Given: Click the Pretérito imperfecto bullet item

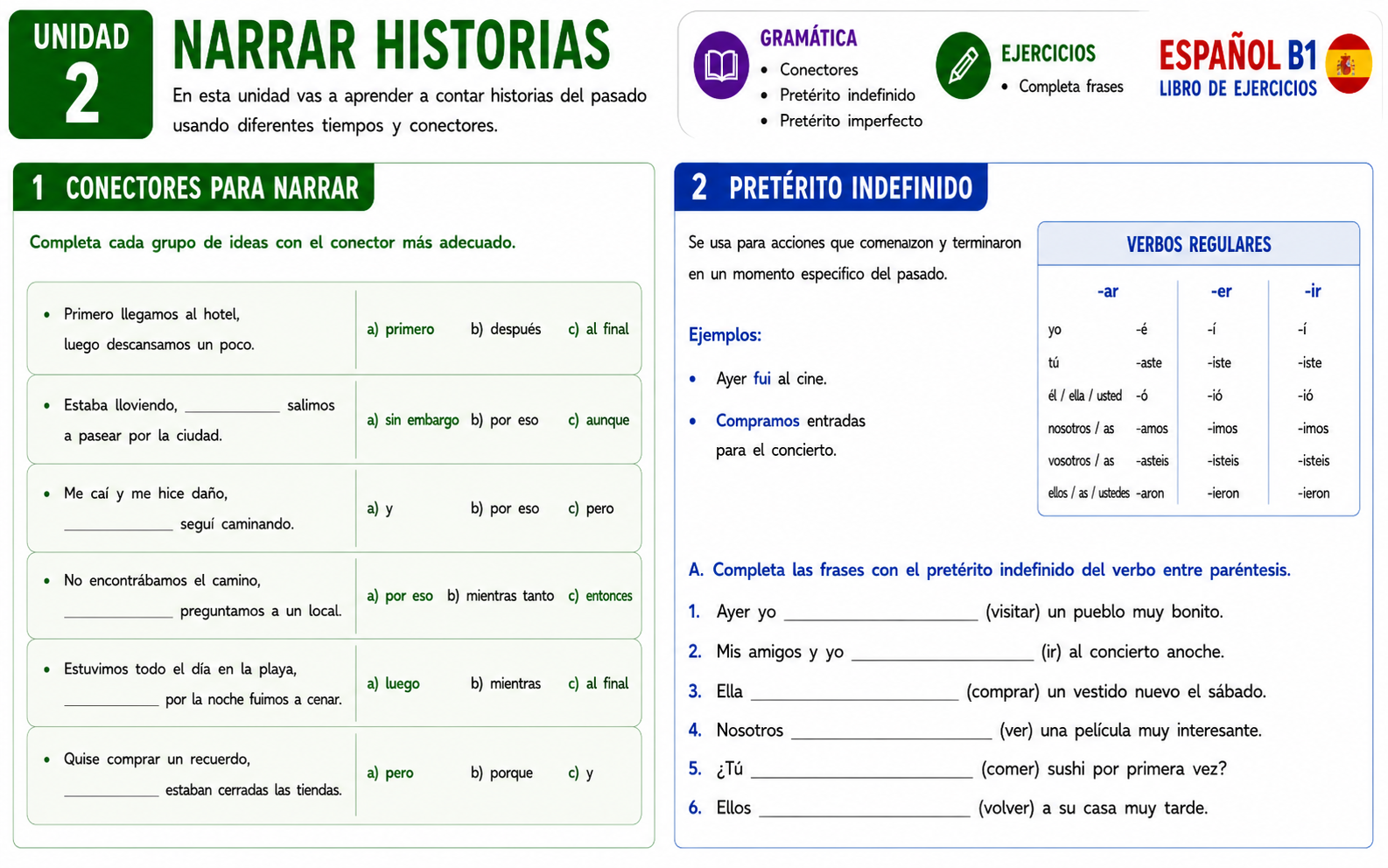Looking at the screenshot, I should tap(851, 121).
